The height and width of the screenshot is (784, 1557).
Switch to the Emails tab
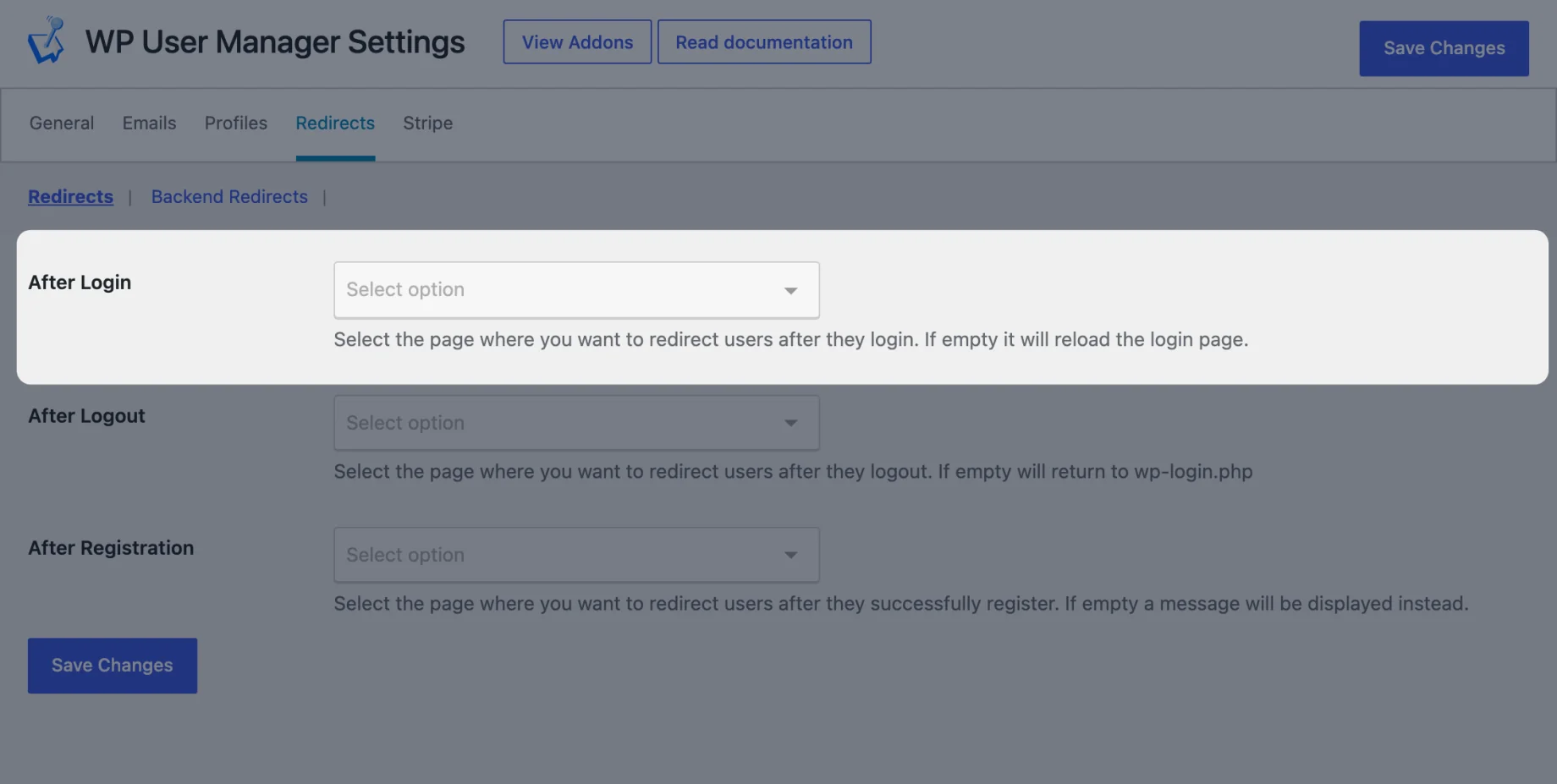149,123
